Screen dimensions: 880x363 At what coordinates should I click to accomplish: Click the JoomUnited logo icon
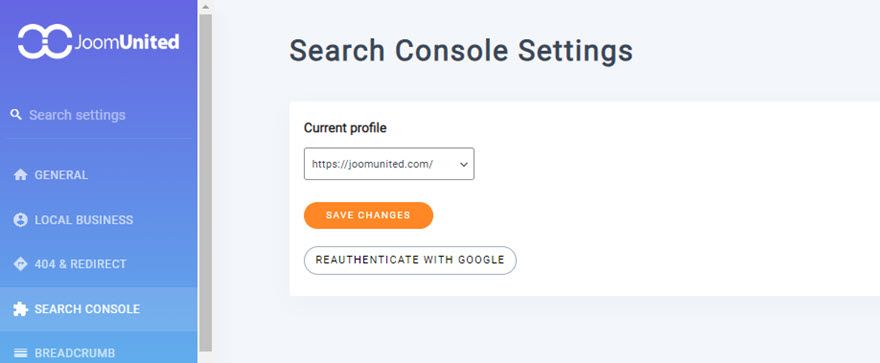coord(45,41)
